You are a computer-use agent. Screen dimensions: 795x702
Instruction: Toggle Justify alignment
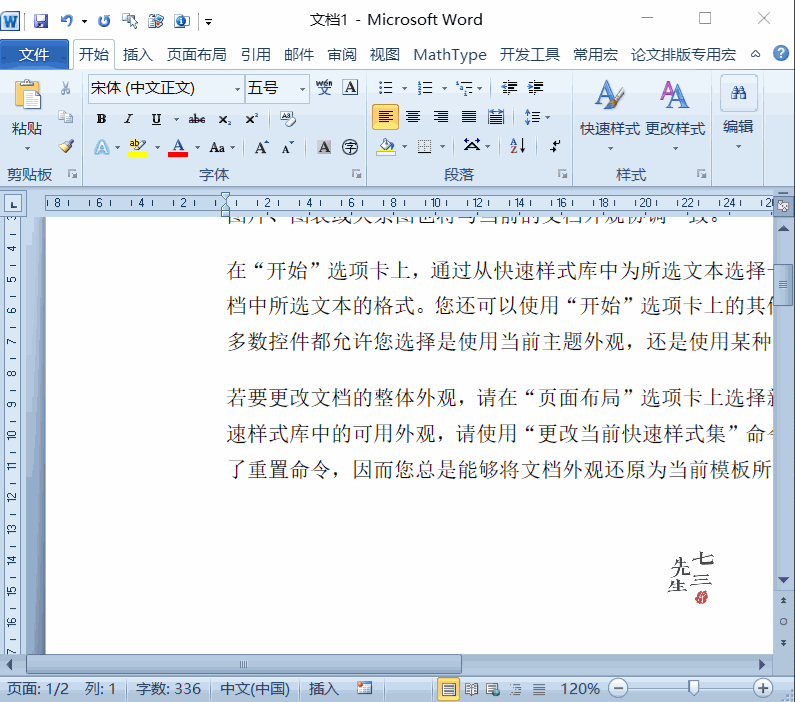click(468, 117)
